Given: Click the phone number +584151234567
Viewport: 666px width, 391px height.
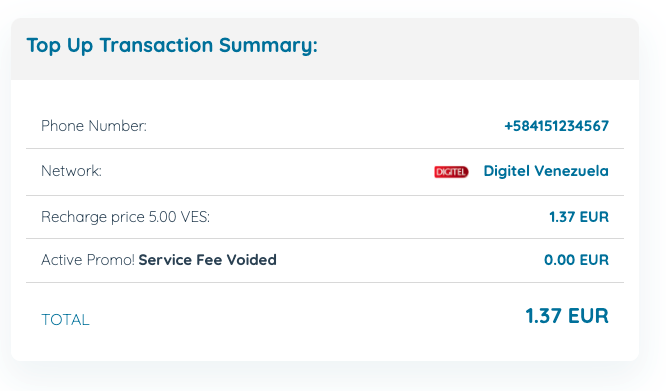Looking at the screenshot, I should 556,126.
